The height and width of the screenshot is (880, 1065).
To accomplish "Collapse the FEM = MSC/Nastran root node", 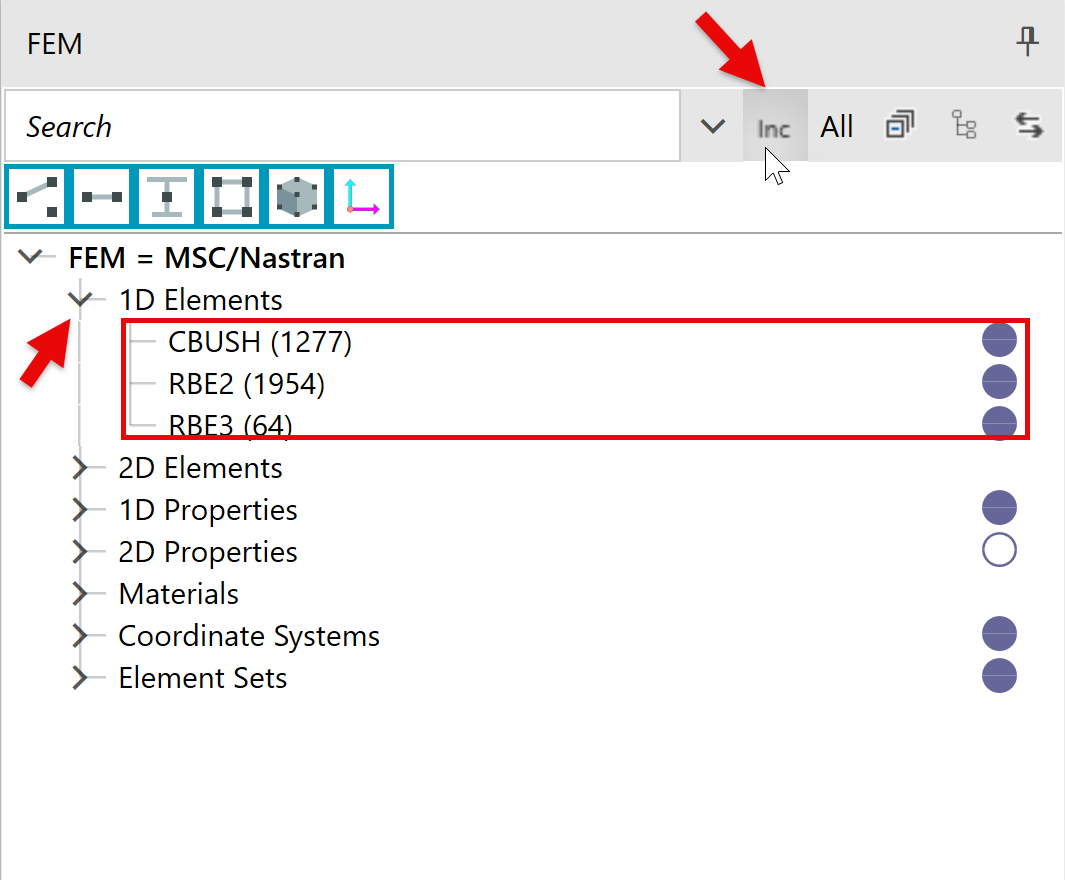I will coord(30,257).
